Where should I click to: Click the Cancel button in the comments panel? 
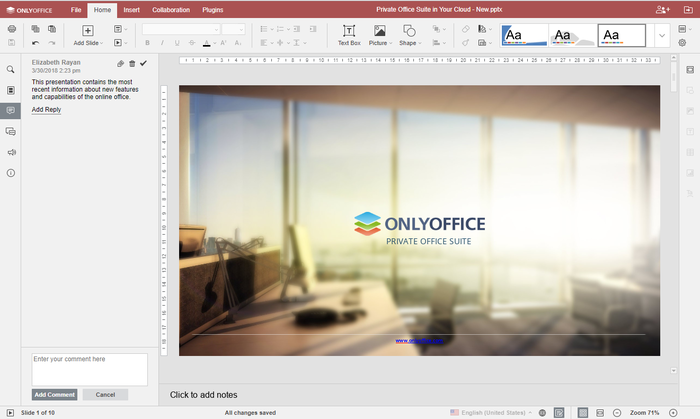click(105, 394)
